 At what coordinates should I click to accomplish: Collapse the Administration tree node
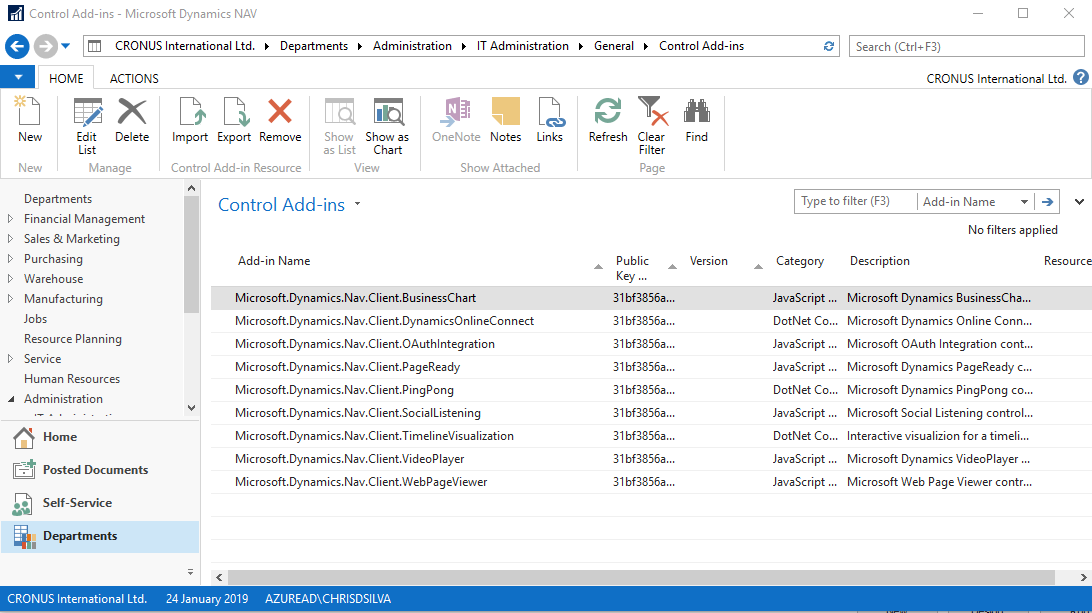[x=10, y=399]
